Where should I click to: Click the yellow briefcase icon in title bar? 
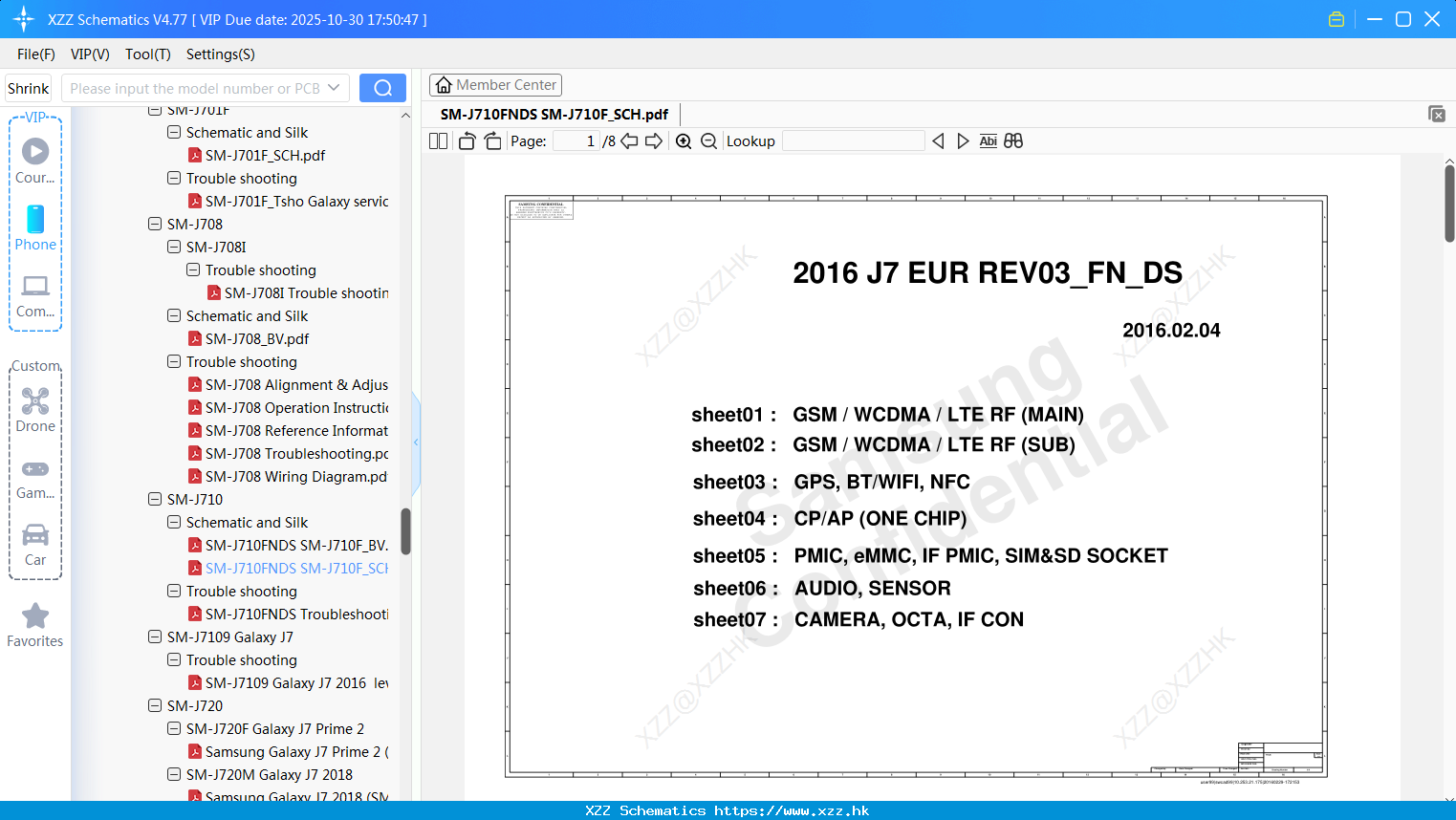tap(1336, 19)
